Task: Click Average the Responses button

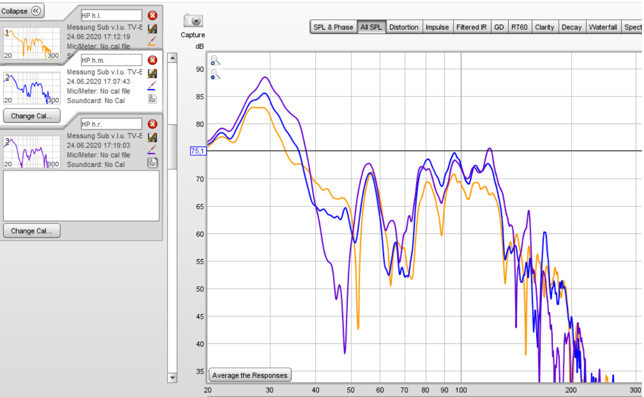Action: [250, 375]
